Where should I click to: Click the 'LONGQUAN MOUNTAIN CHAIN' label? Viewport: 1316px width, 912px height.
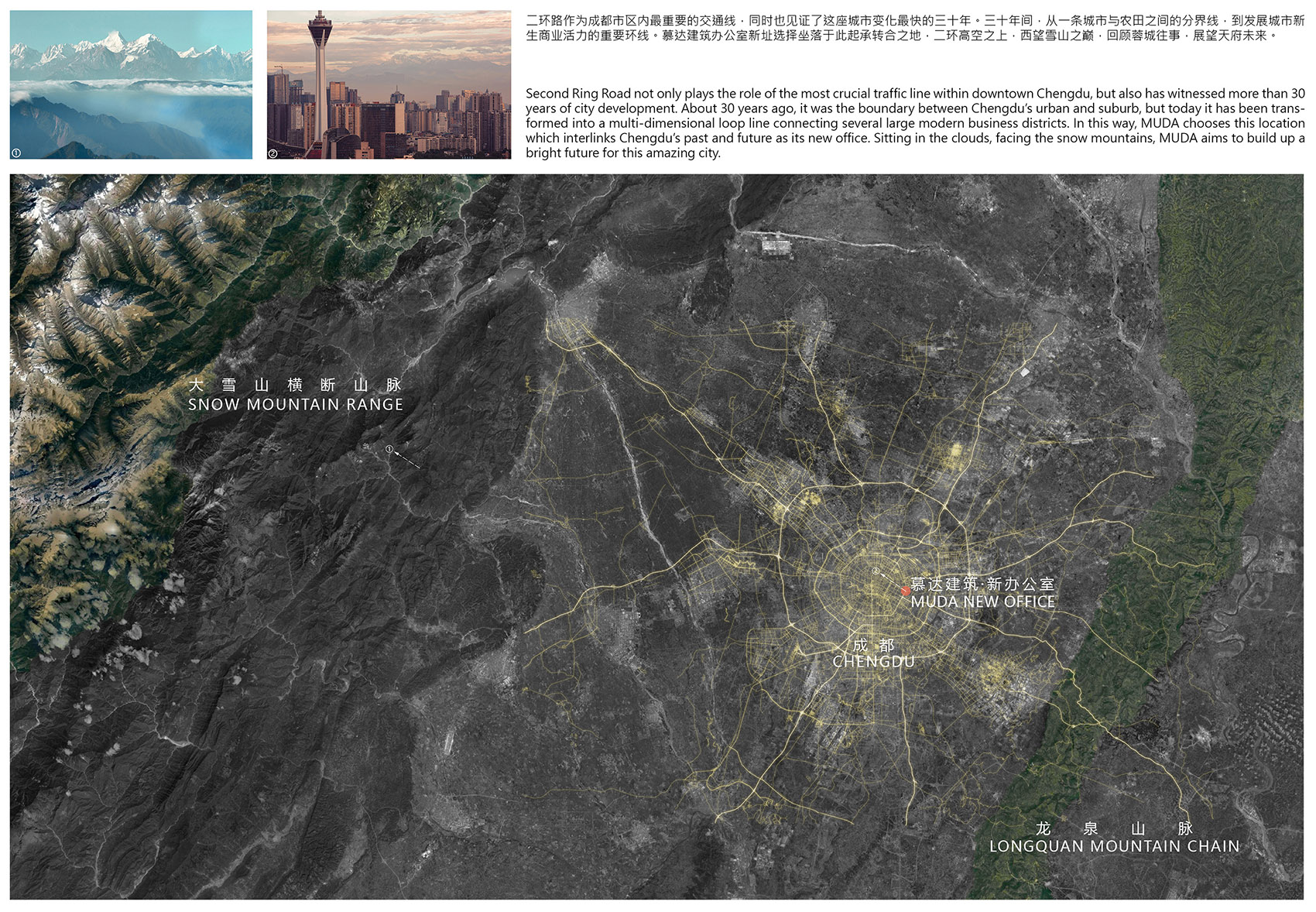point(1115,846)
